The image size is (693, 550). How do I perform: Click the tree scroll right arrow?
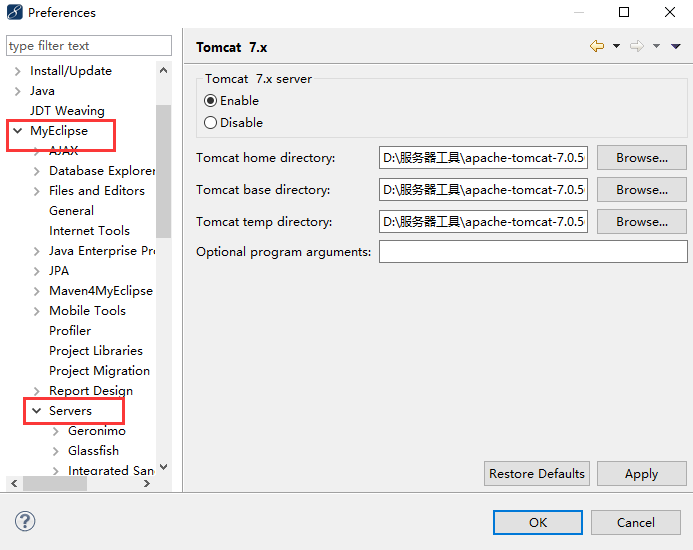coord(147,484)
